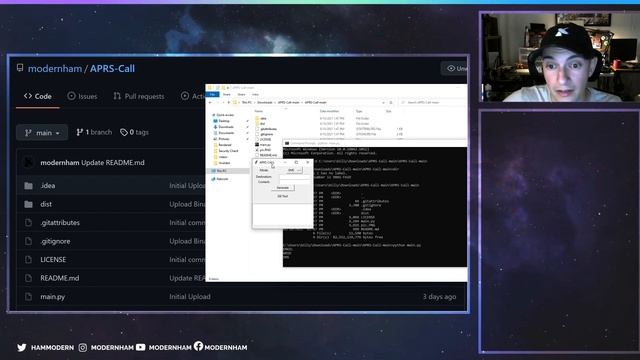Image resolution: width=640 pixels, height=360 pixels.
Task: Click the Pull requests tab icon
Action: (x=117, y=96)
